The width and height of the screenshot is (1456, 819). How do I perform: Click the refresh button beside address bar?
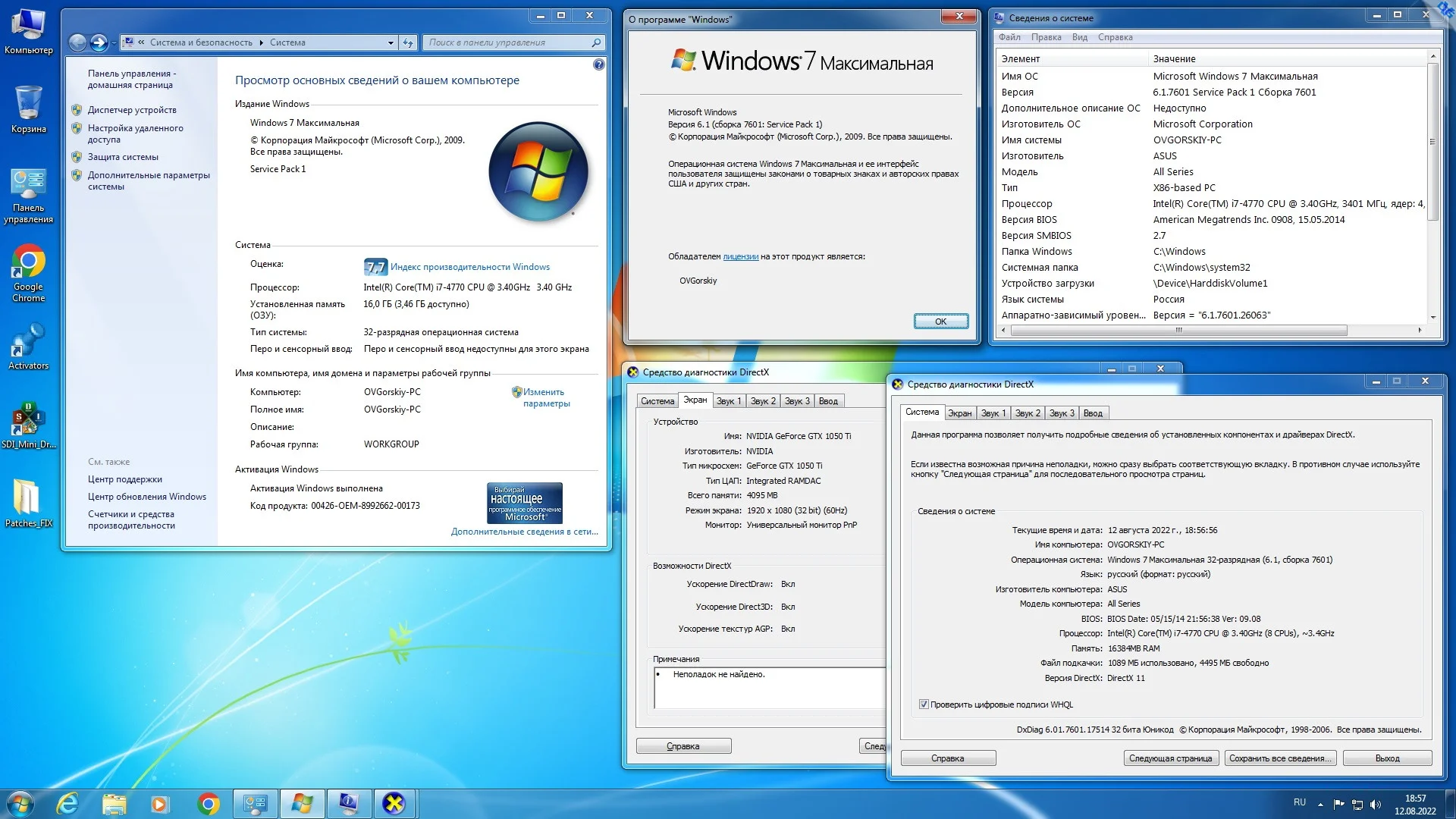coord(408,42)
